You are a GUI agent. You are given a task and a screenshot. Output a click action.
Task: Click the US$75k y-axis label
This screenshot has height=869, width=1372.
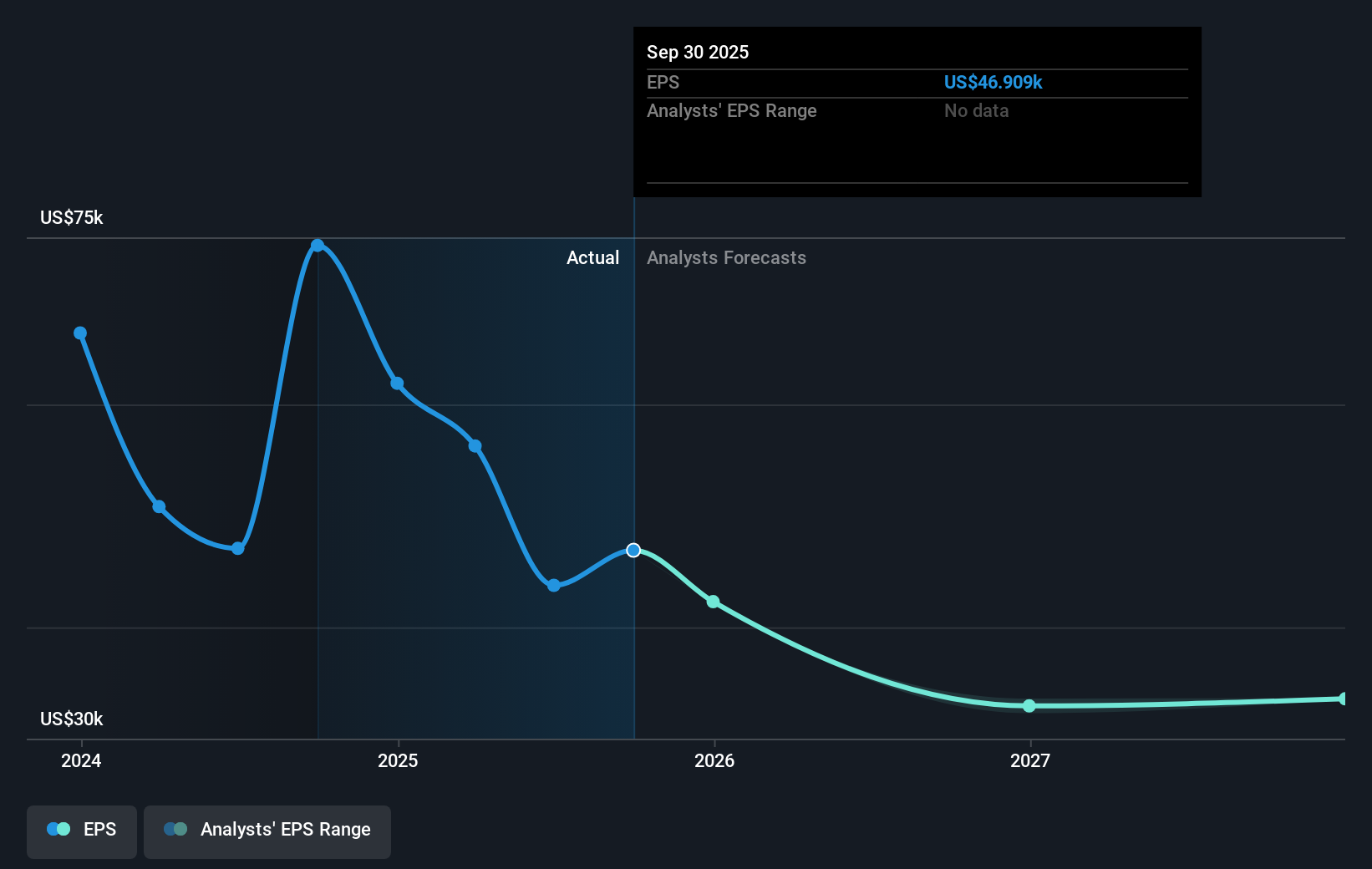point(72,218)
